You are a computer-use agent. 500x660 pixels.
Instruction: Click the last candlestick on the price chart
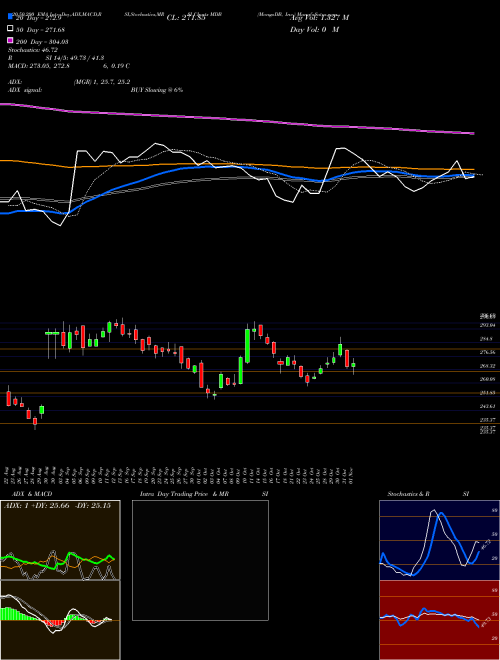(x=354, y=366)
